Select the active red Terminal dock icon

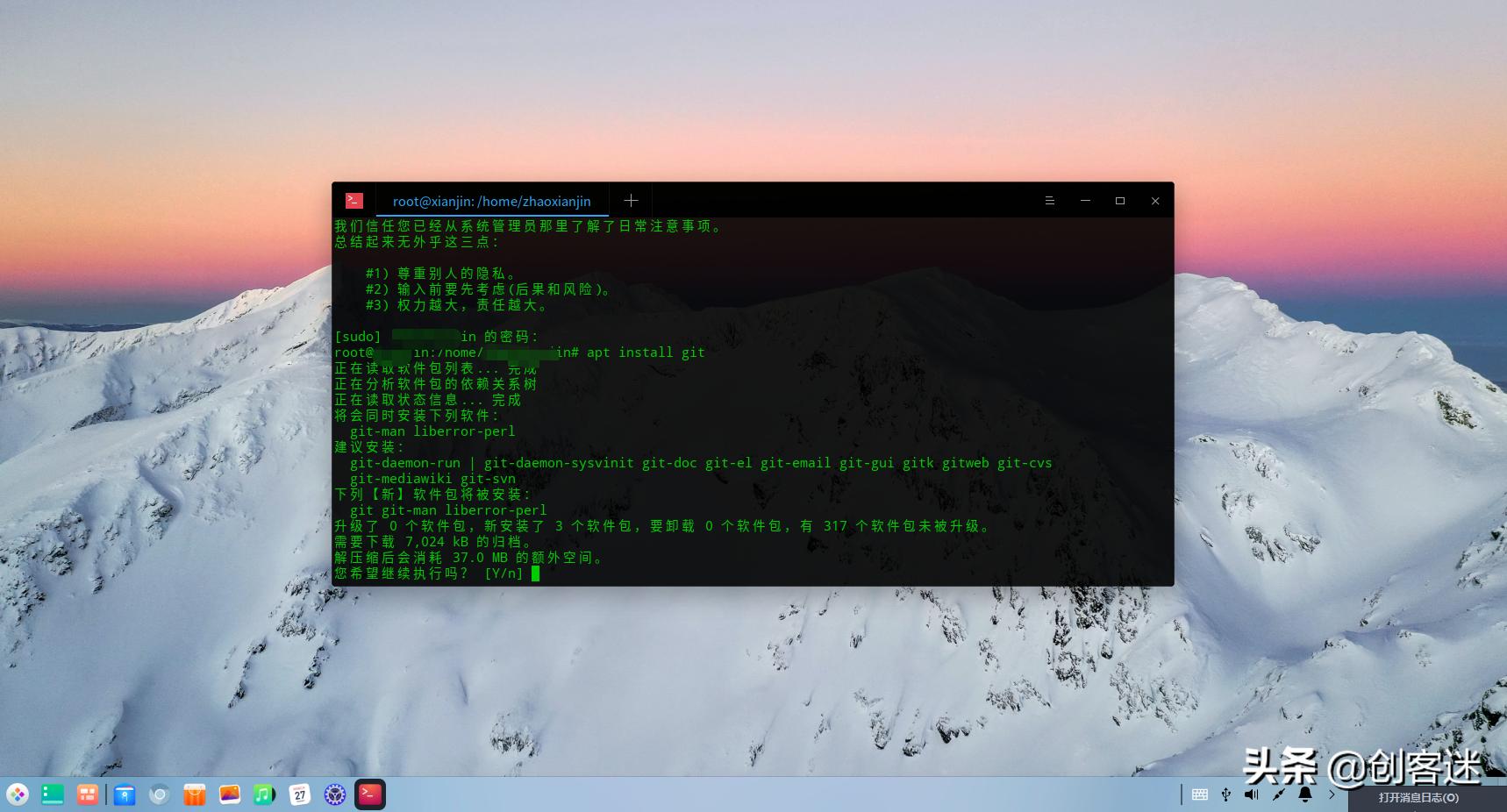[x=369, y=794]
